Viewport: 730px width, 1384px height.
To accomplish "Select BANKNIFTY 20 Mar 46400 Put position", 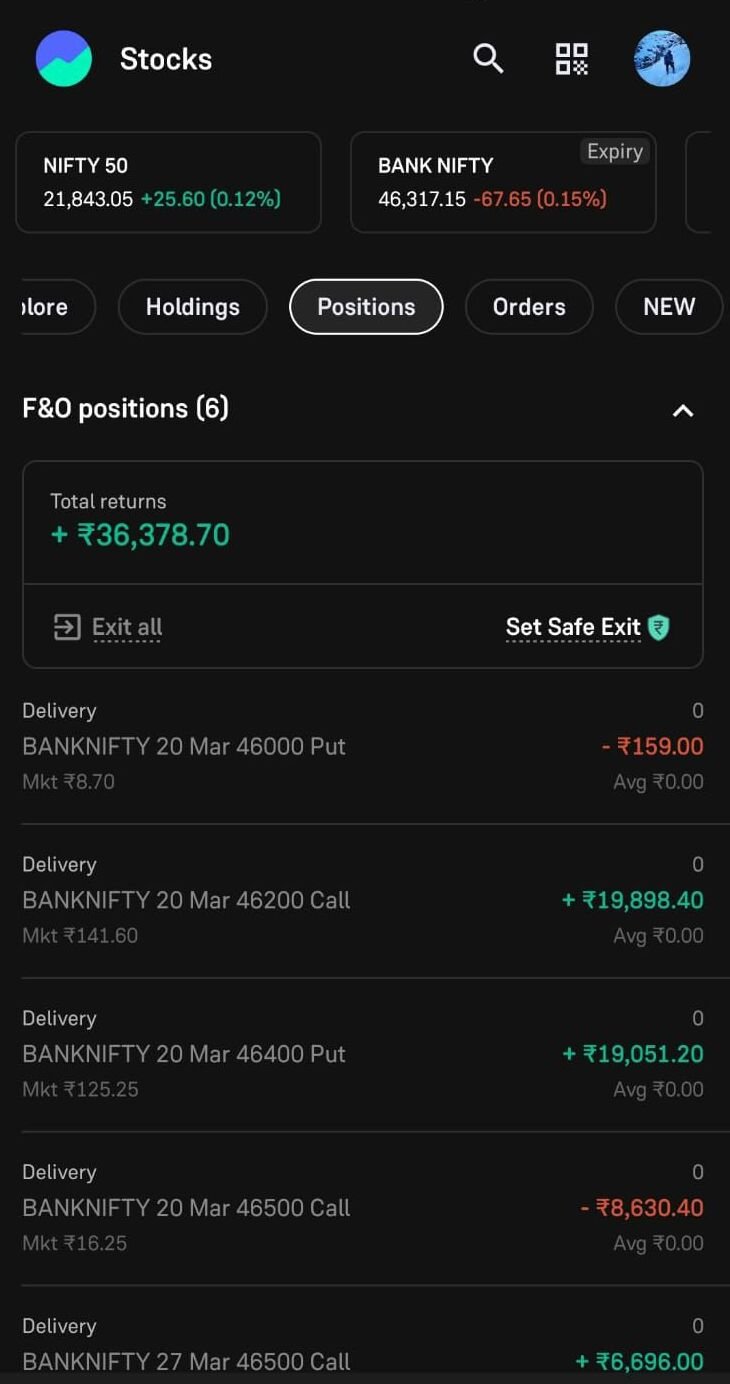I will 184,1054.
